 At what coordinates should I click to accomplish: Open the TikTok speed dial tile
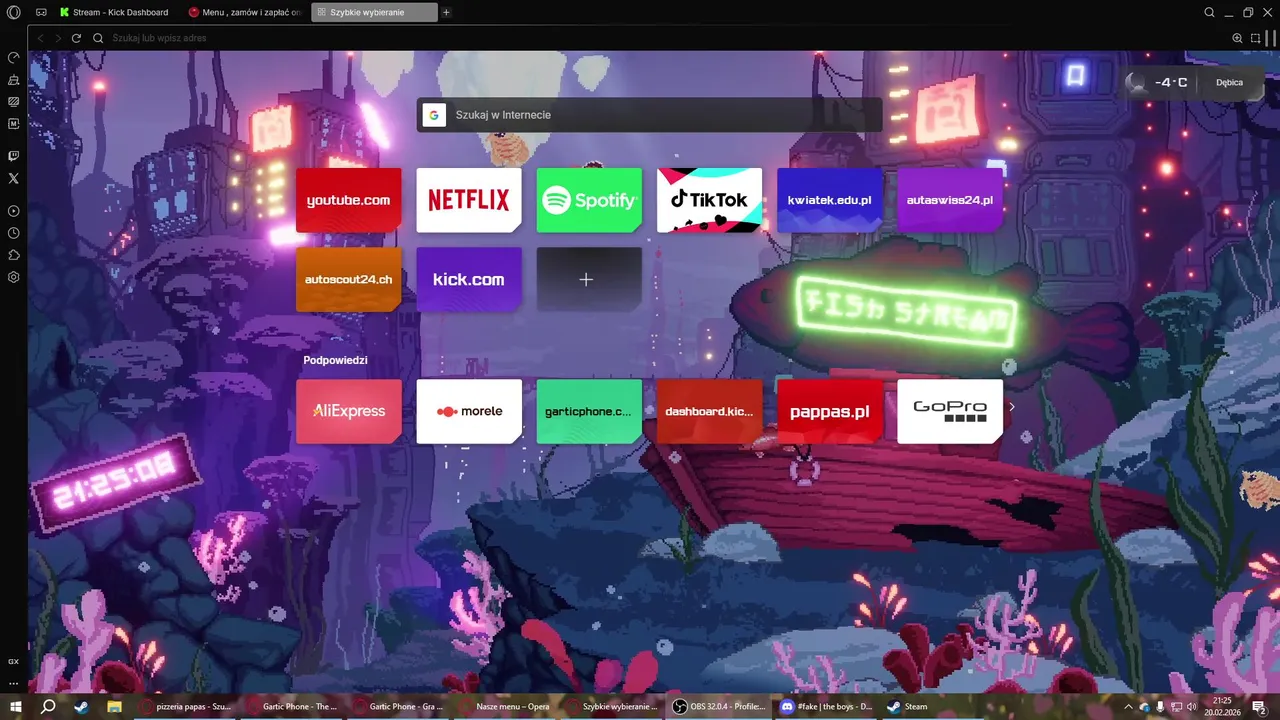pyautogui.click(x=709, y=200)
